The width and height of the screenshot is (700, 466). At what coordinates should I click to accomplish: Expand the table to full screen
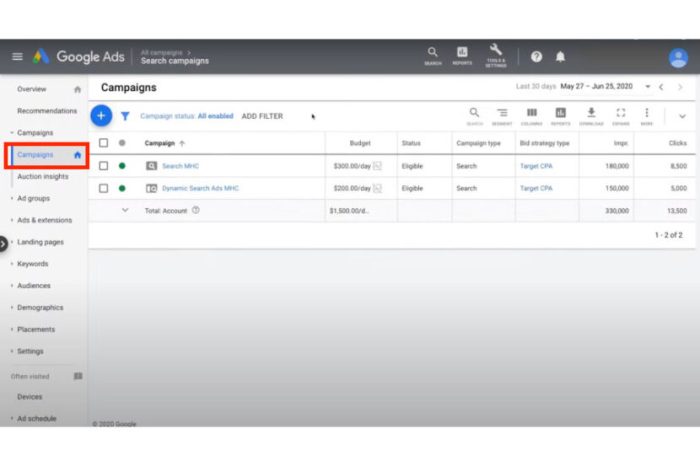(x=621, y=116)
